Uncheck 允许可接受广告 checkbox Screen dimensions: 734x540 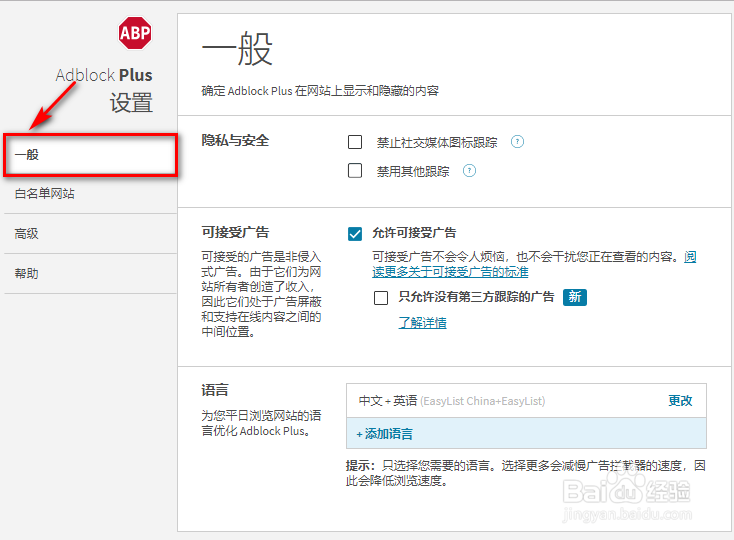click(x=355, y=234)
